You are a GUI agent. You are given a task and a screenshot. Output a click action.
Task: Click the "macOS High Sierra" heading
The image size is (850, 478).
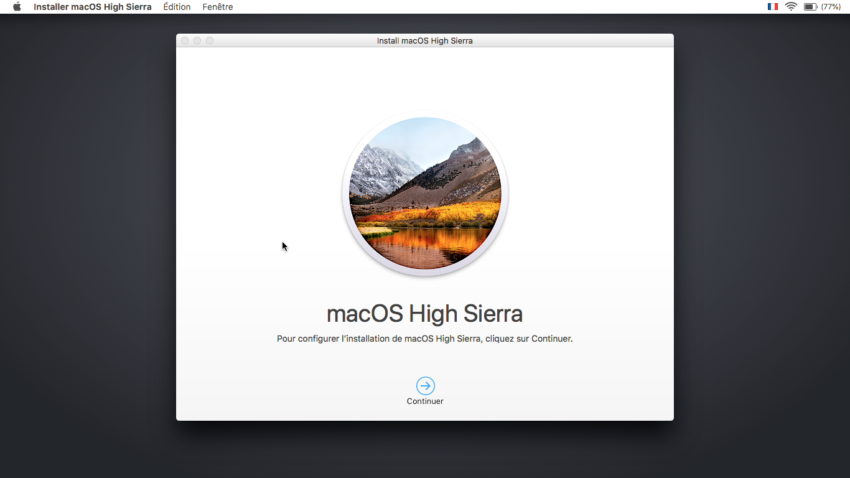point(424,313)
